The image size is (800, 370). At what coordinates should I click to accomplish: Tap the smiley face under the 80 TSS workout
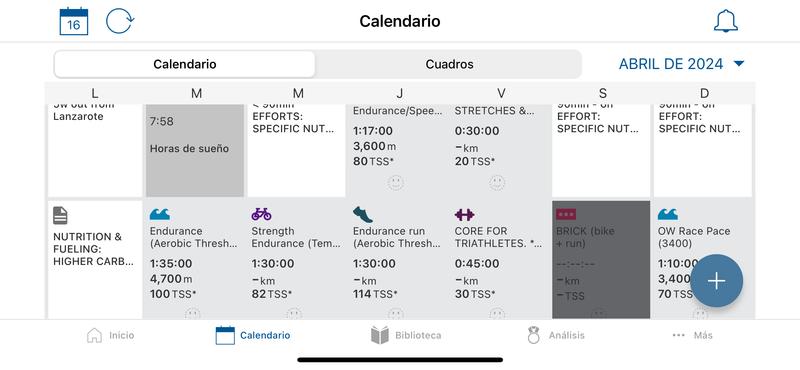[395, 183]
